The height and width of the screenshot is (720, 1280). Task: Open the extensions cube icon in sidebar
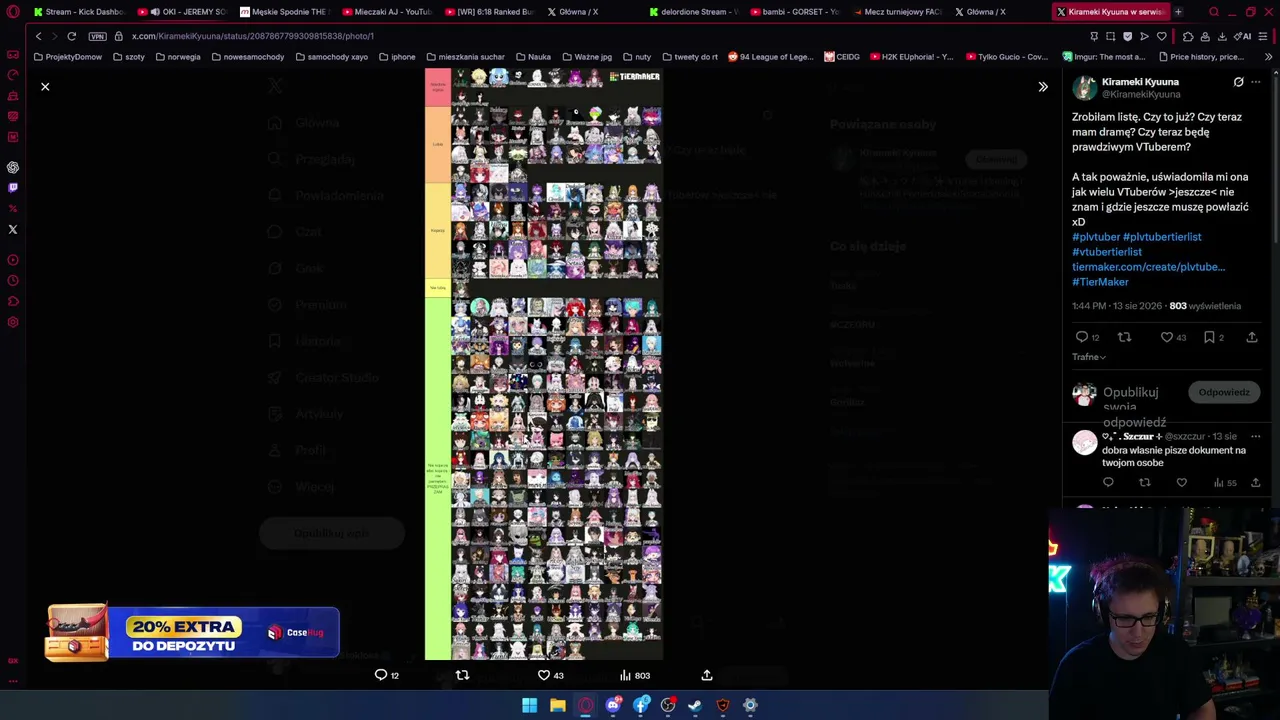pyautogui.click(x=13, y=301)
